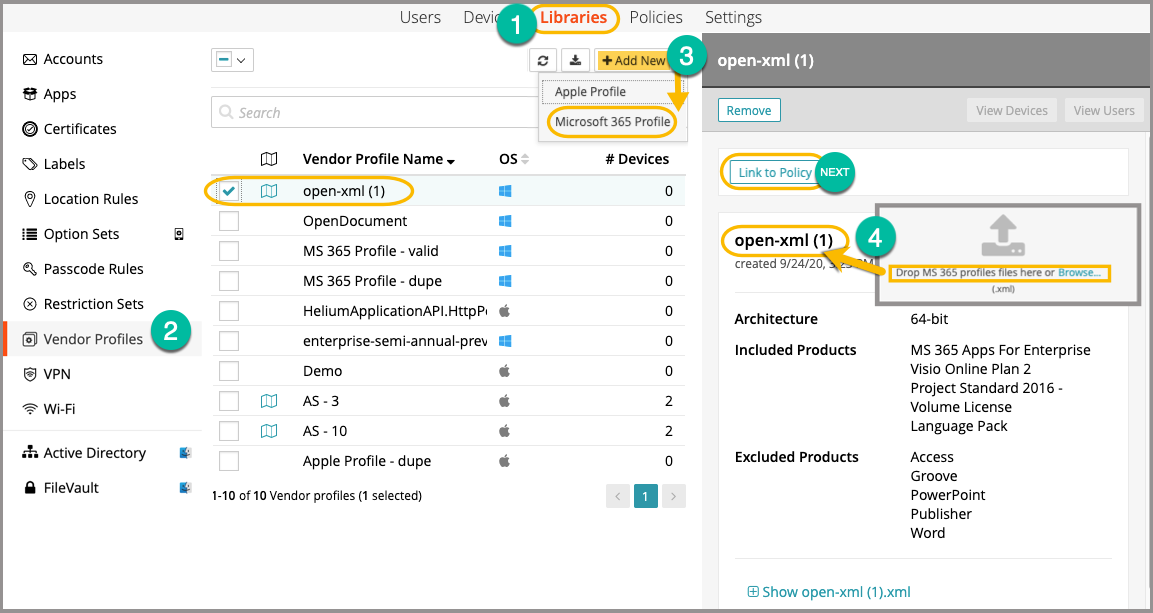Open Passcode Rules in the sidebar
The image size is (1153, 613).
[x=93, y=269]
